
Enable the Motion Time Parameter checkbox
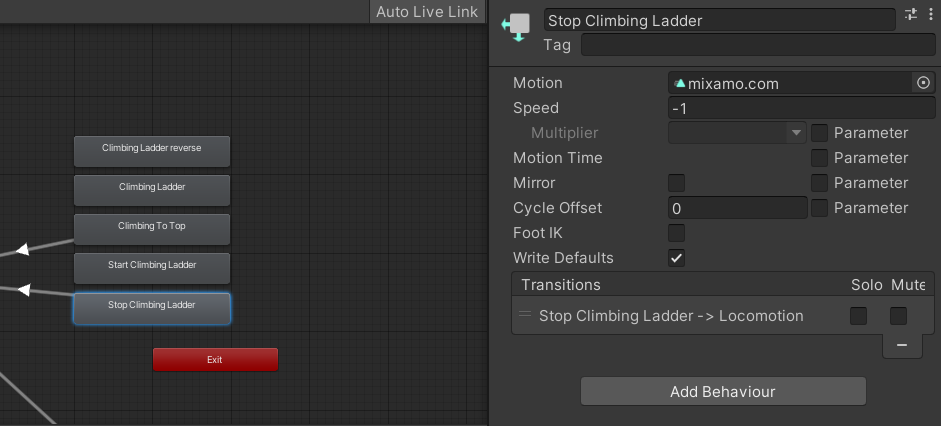[820, 158]
